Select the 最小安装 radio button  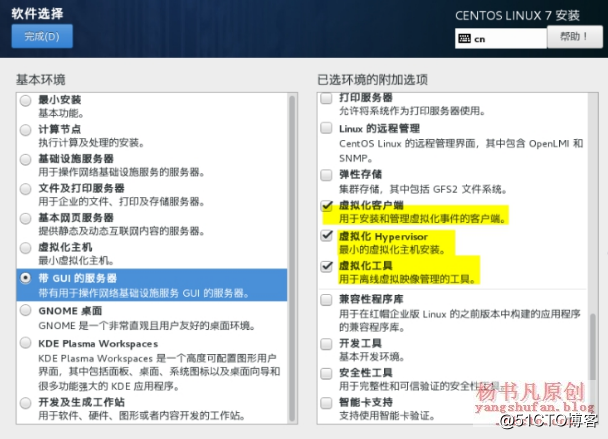pyautogui.click(x=26, y=100)
